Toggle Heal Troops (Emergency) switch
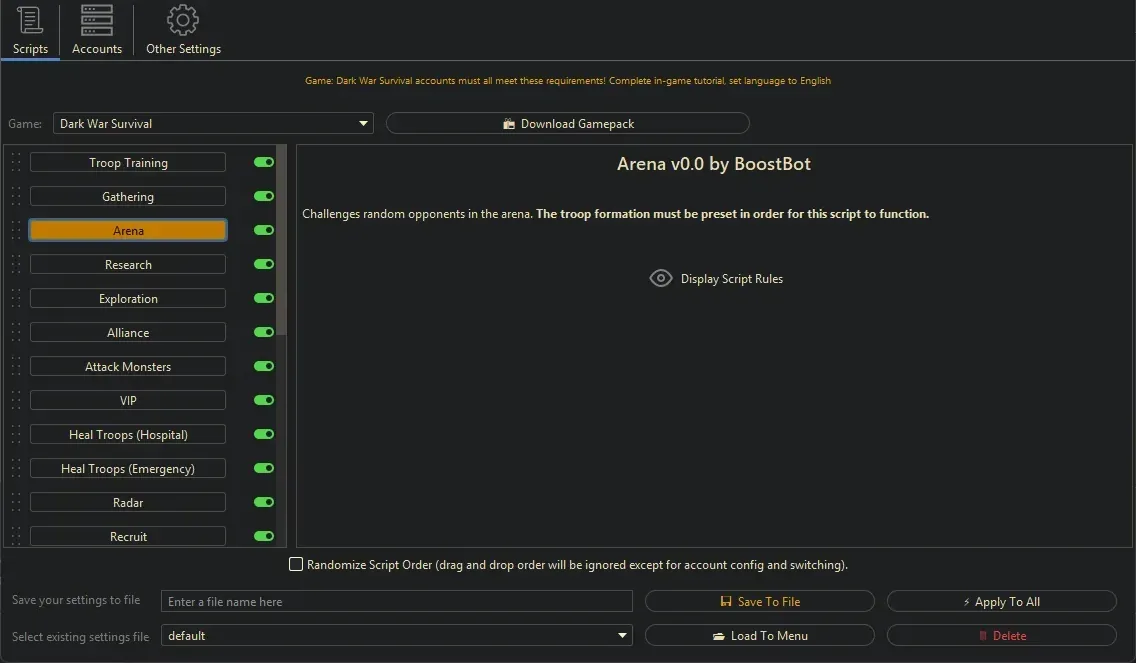The image size is (1136, 663). click(264, 469)
